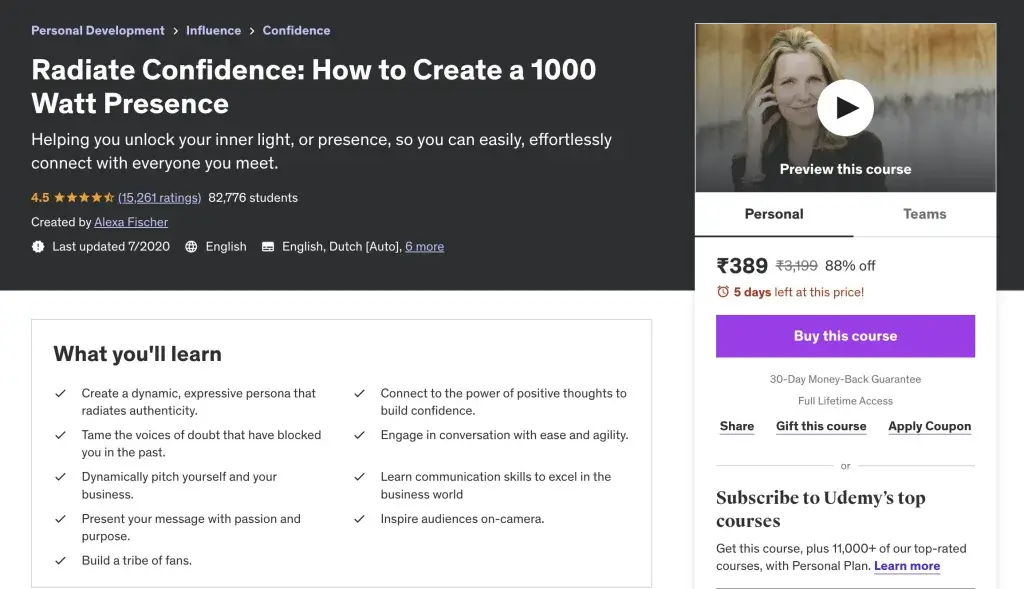Select the Personal tab
The height and width of the screenshot is (589, 1024).
point(774,214)
